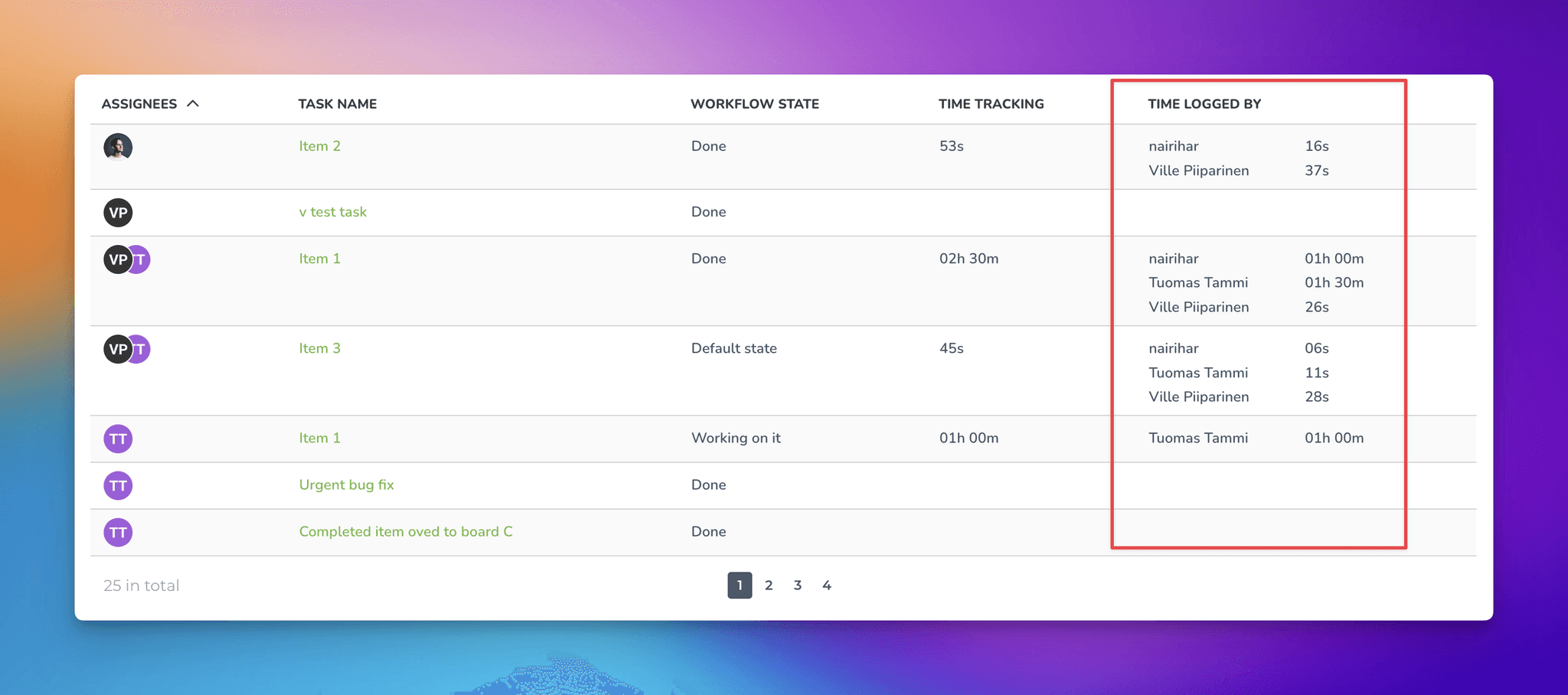Select the WORKFLOW STATE column header
Image resolution: width=1568 pixels, height=695 pixels.
pyautogui.click(x=755, y=103)
